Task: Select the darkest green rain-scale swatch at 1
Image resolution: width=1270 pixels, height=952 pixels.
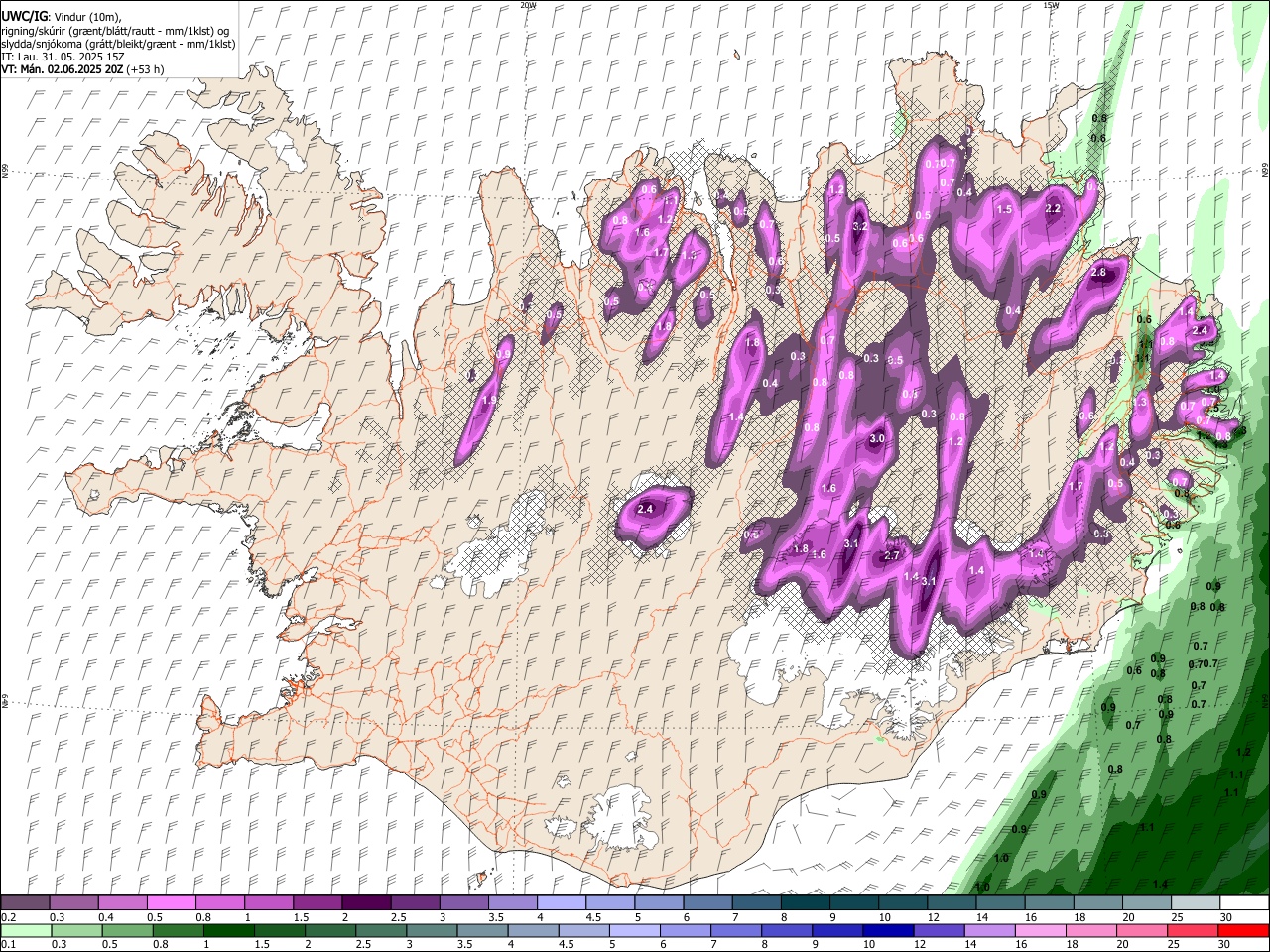Action: pos(228,930)
